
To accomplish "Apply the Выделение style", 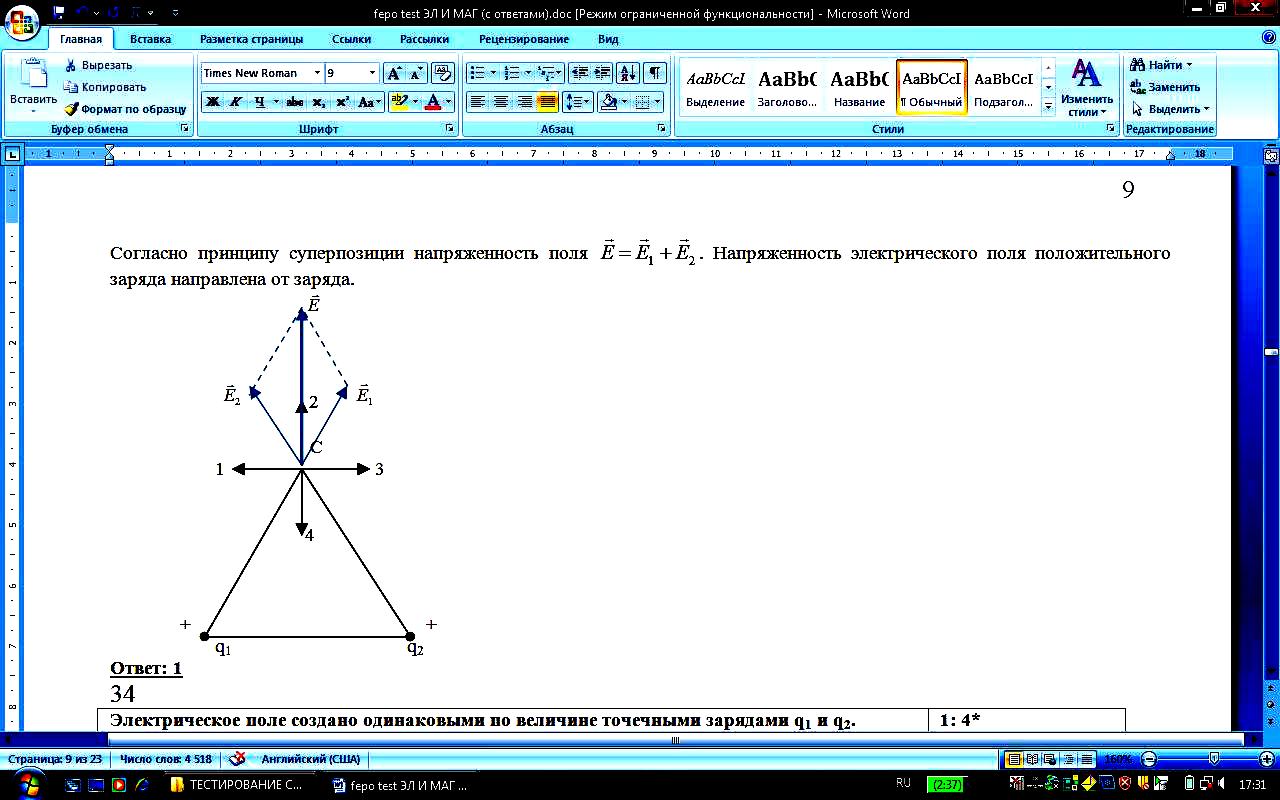I will (716, 87).
